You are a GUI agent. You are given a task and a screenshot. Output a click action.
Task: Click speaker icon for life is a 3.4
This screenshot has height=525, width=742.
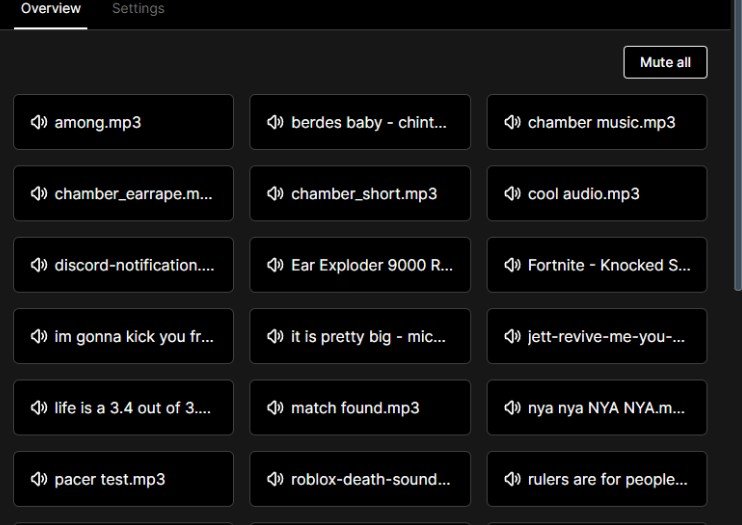coord(39,408)
